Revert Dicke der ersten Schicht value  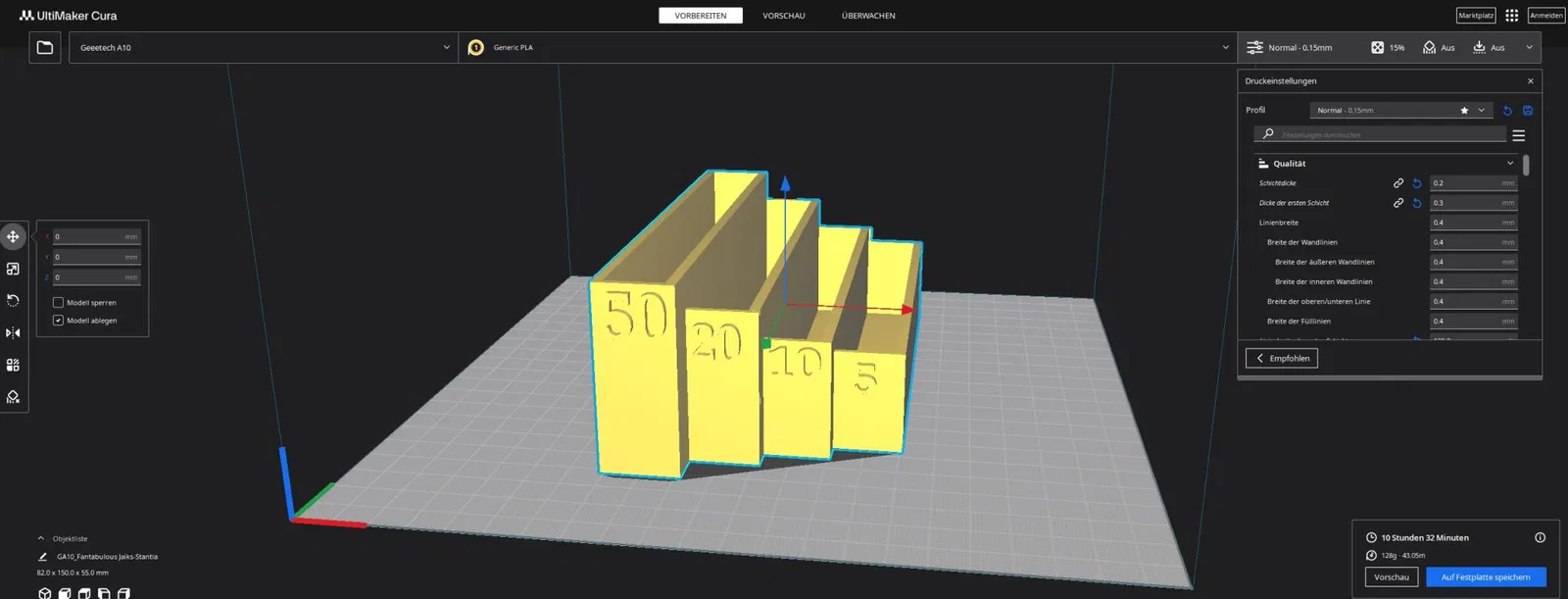1417,203
